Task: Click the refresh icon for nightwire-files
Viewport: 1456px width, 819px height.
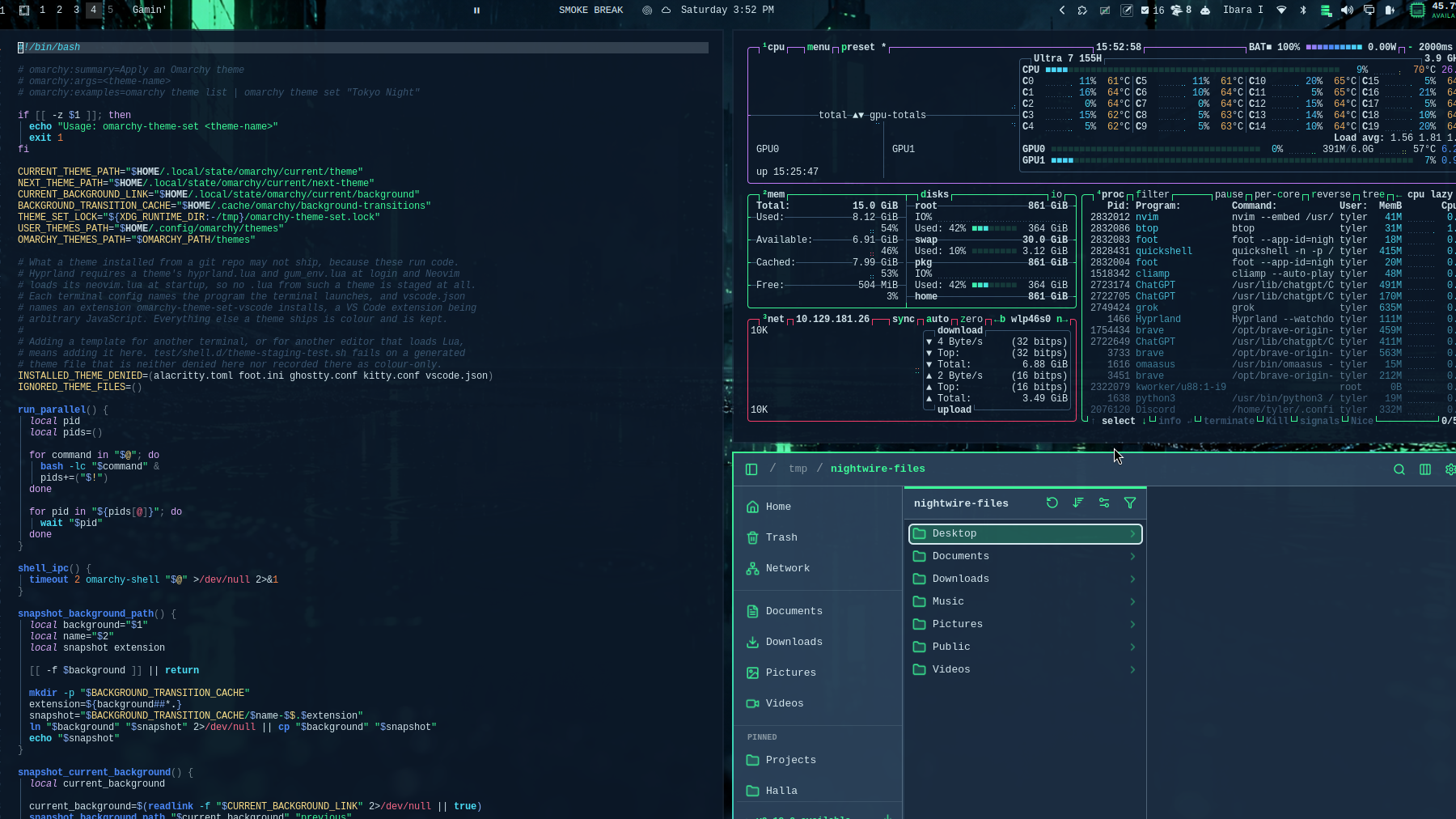Action: 1052,503
